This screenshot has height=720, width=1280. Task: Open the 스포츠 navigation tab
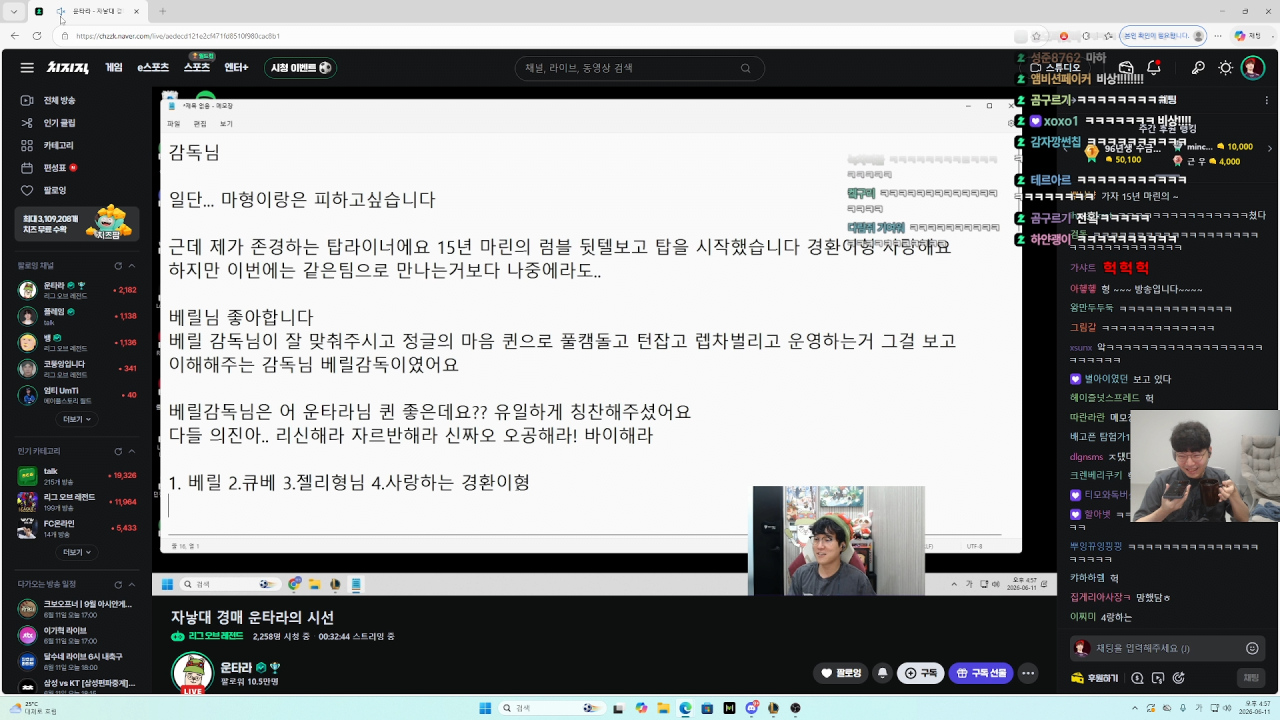point(197,68)
